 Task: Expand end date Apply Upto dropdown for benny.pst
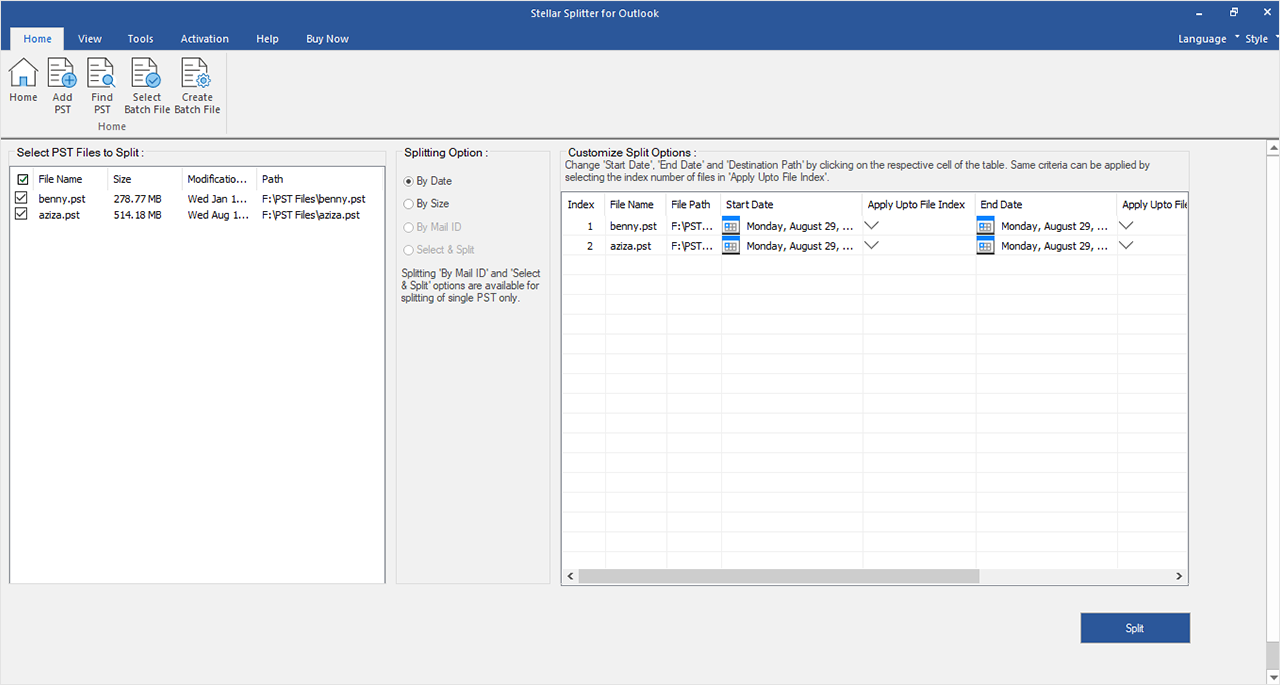pyautogui.click(x=1126, y=226)
